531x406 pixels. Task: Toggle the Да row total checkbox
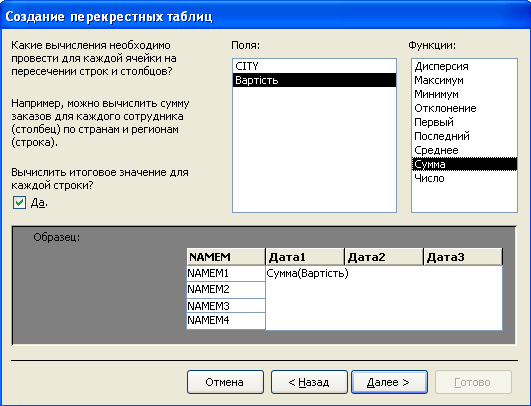(x=19, y=203)
